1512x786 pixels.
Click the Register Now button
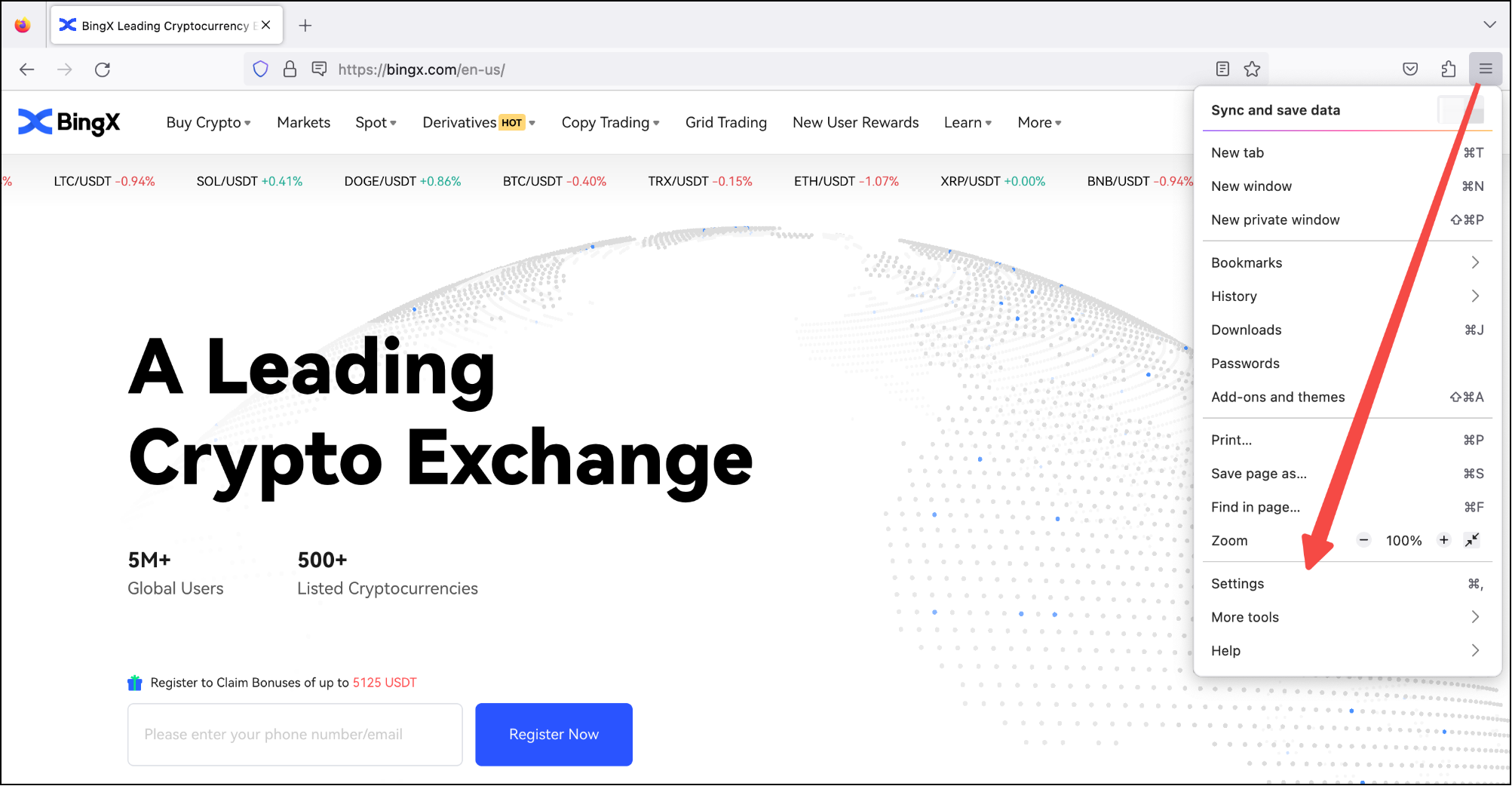click(x=554, y=735)
